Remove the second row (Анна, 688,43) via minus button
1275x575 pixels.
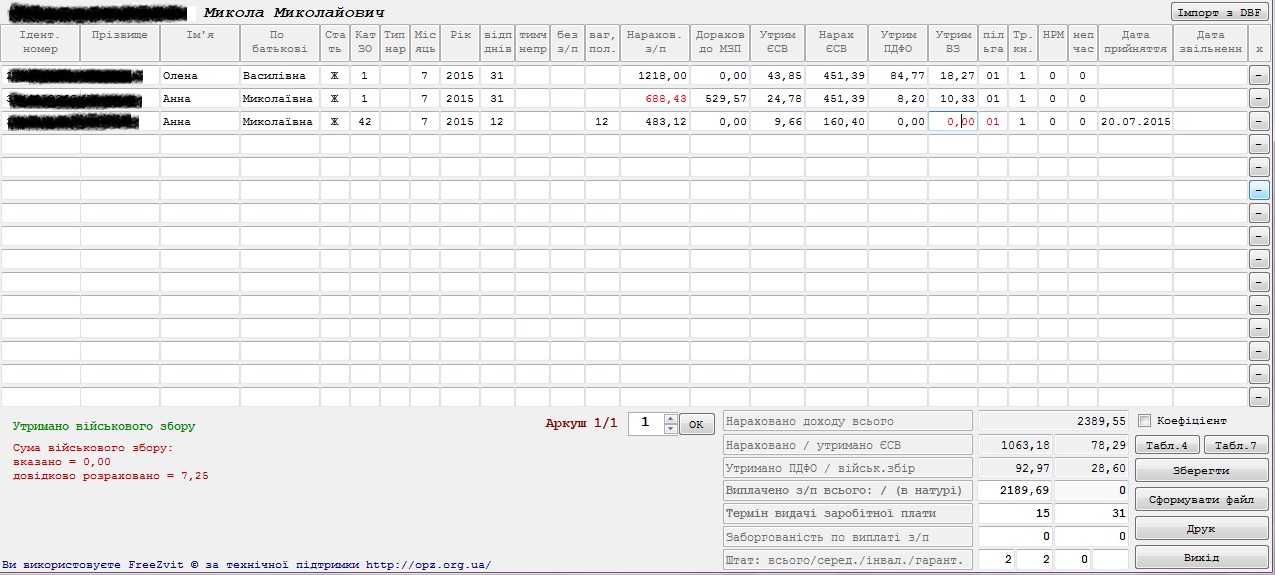tap(1259, 99)
